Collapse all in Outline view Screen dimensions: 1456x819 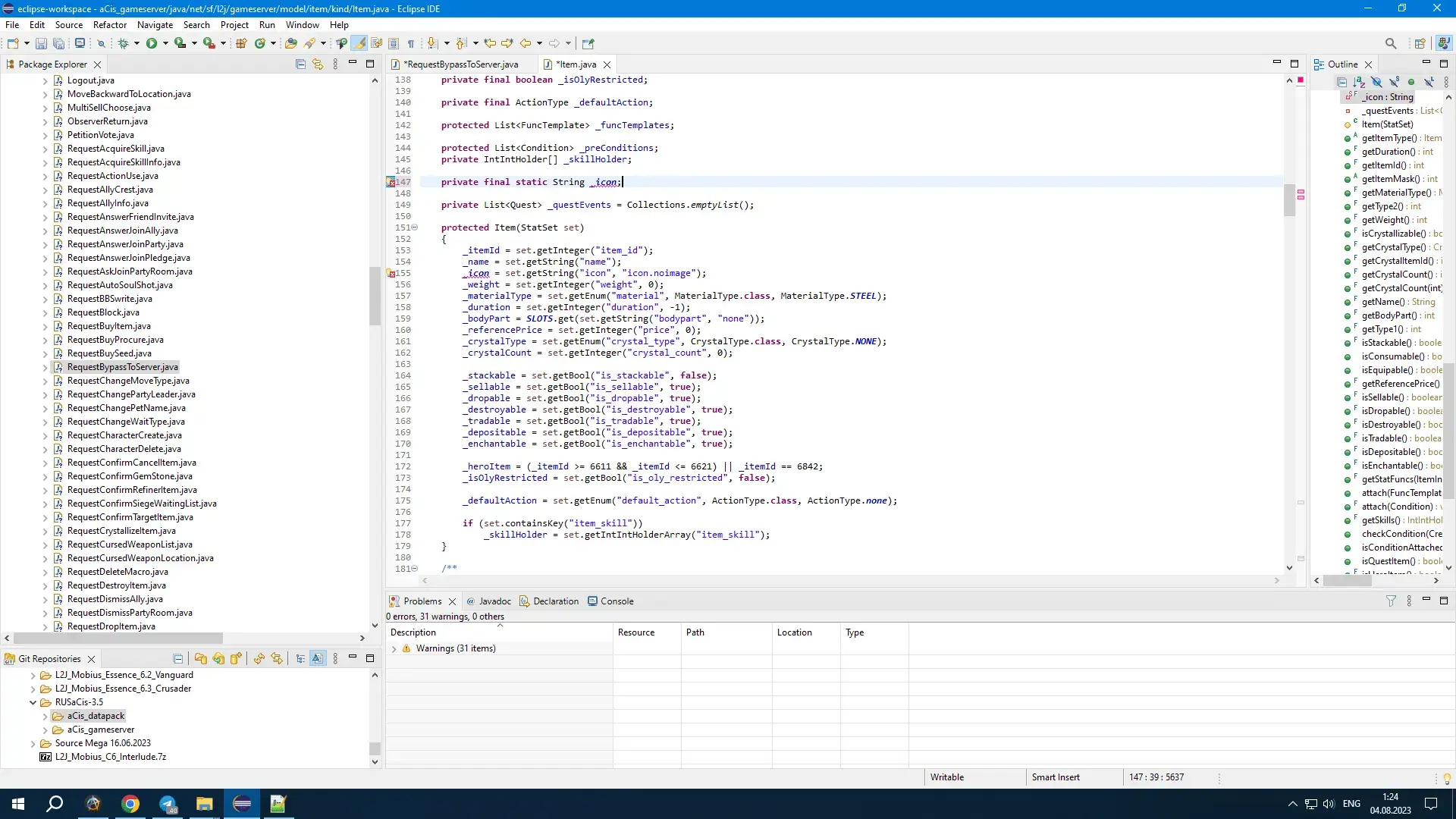pos(1341,82)
